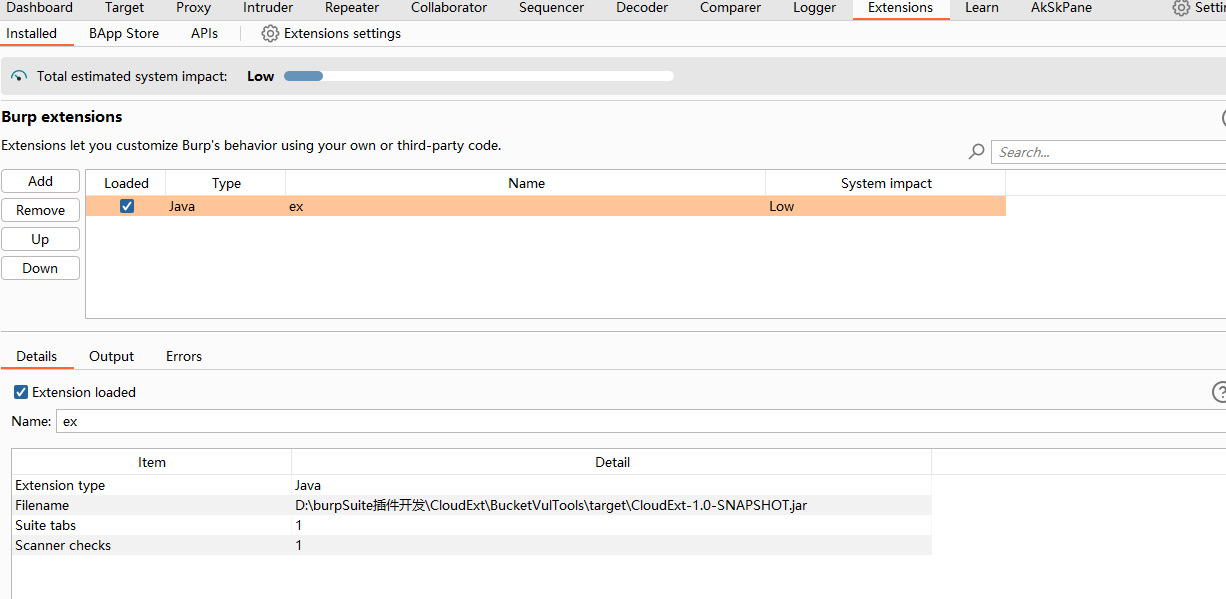Screen dimensions: 1226x599
Task: Click the Add button to load an extension
Action: (x=40, y=181)
